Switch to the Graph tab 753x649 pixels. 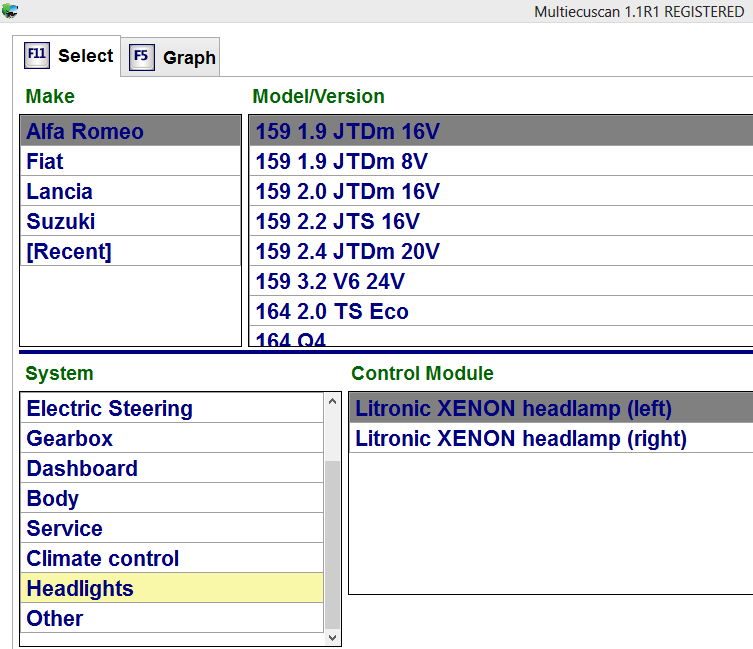(170, 57)
